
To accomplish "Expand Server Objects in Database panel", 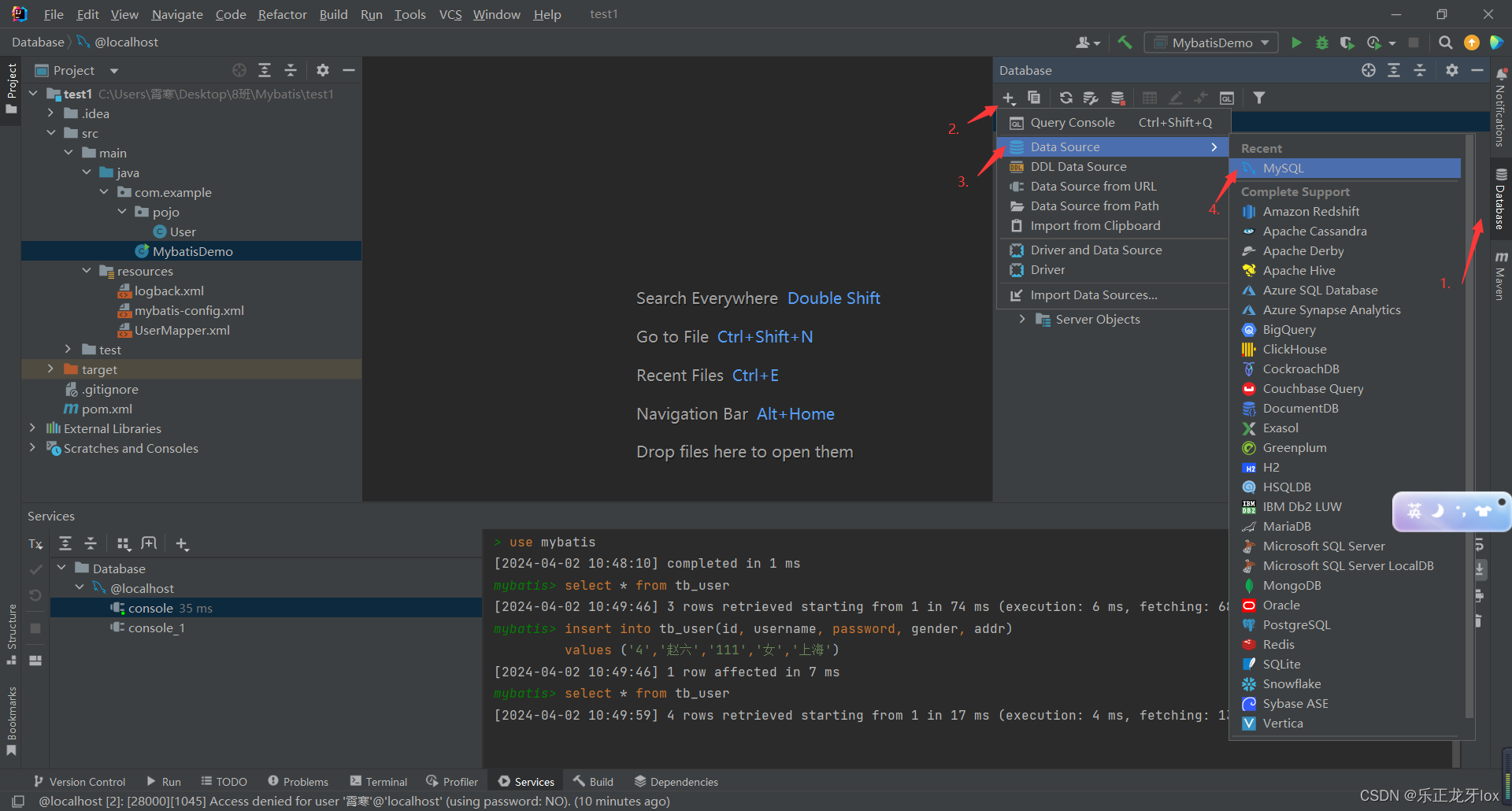I will 1022,319.
